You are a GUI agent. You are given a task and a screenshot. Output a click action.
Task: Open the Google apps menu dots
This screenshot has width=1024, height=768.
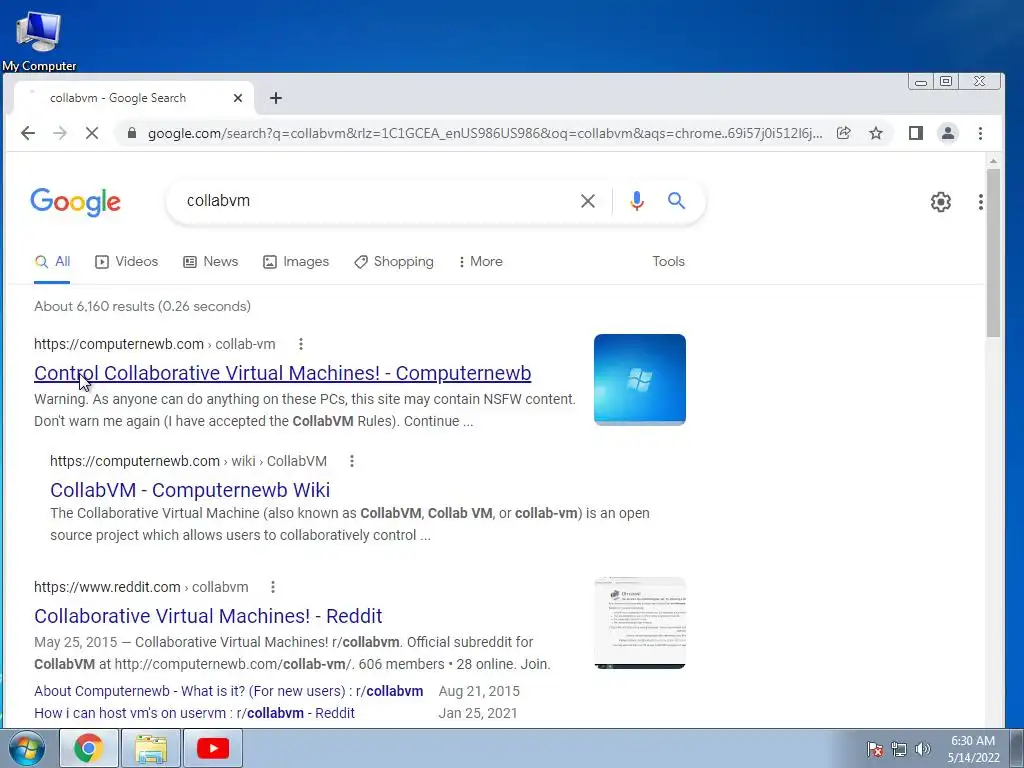[980, 202]
